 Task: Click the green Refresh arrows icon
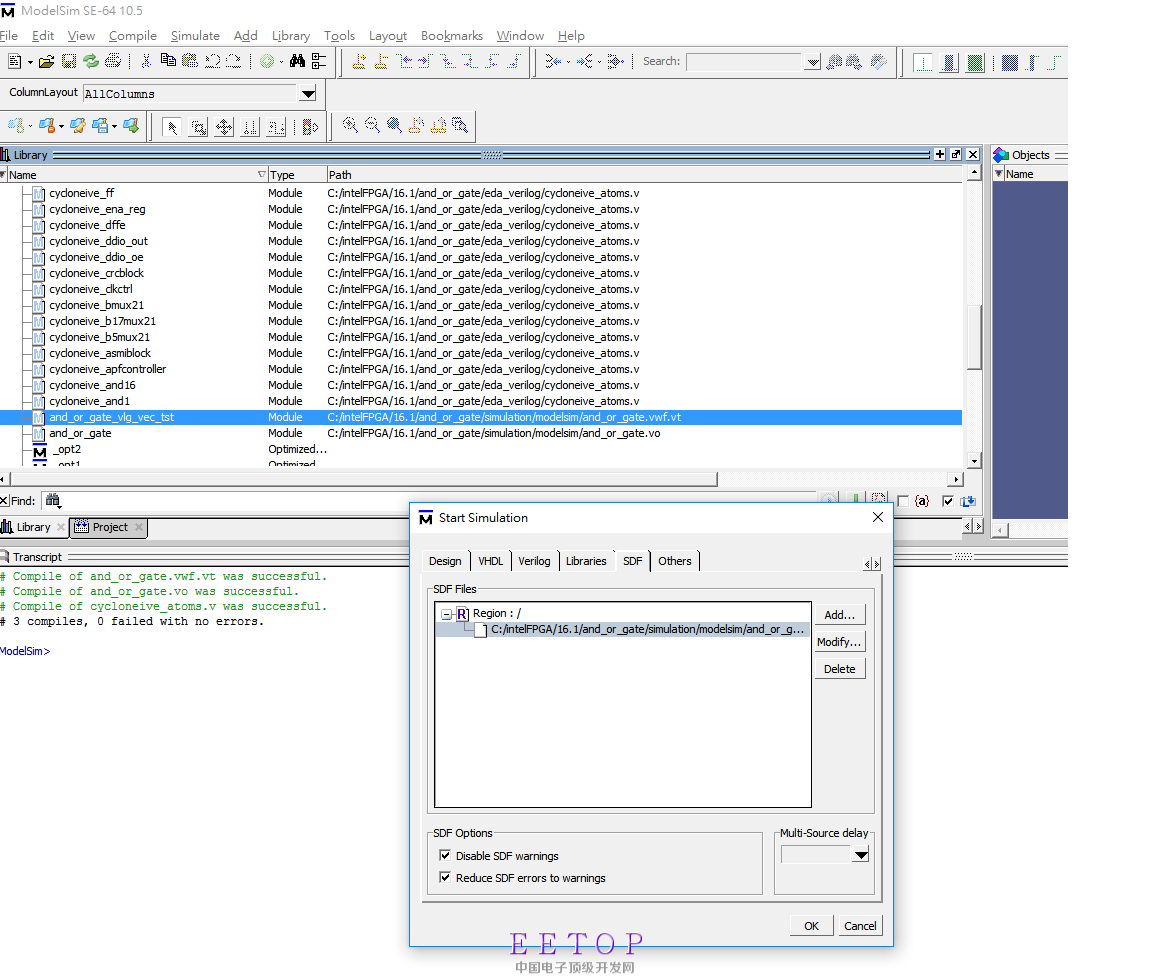click(91, 62)
